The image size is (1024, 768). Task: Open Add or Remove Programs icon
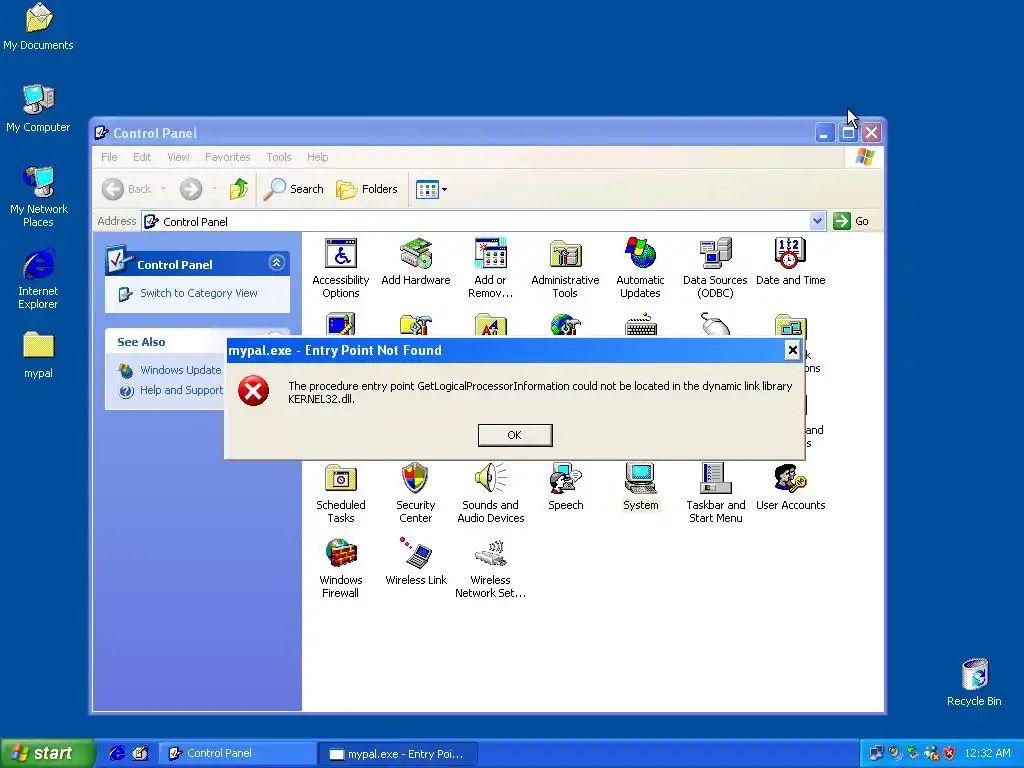click(x=490, y=267)
